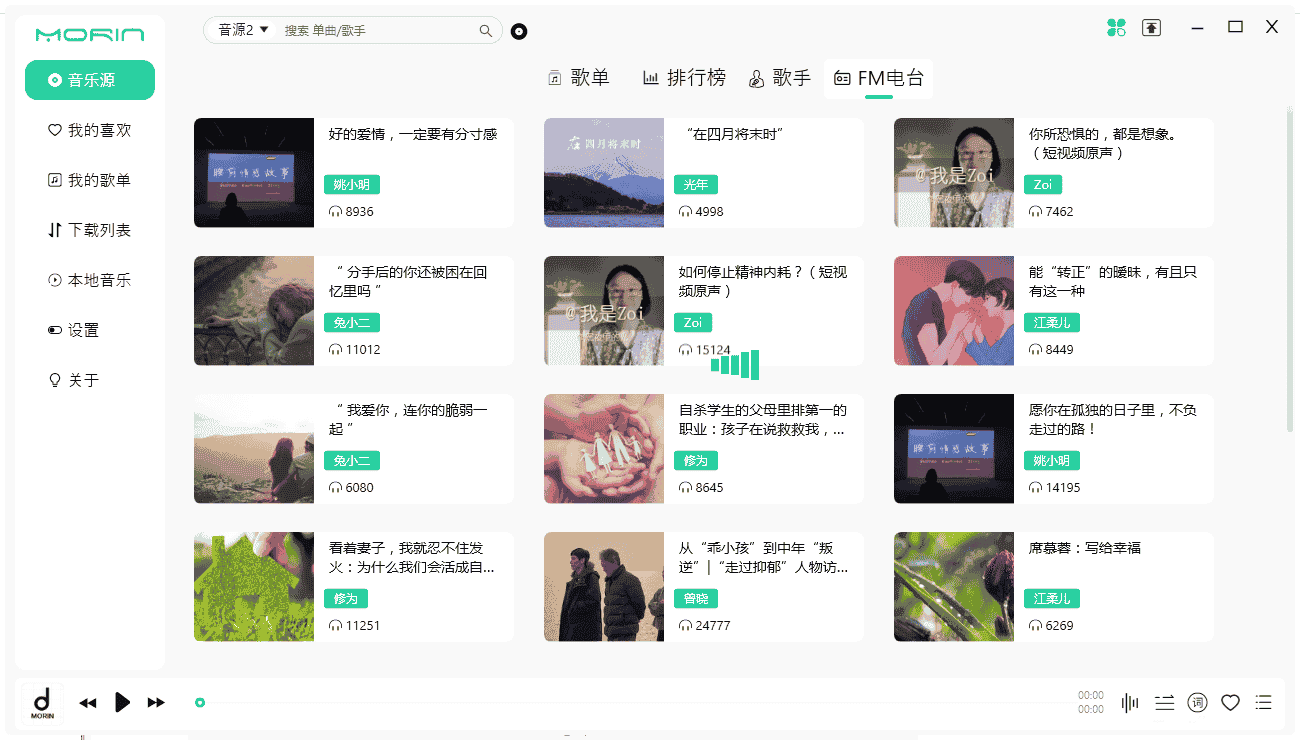Change the playback order mode
The width and height of the screenshot is (1300, 740).
[1164, 703]
